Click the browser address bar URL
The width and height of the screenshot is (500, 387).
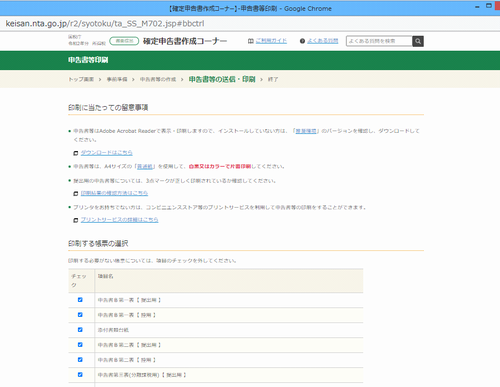(105, 24)
